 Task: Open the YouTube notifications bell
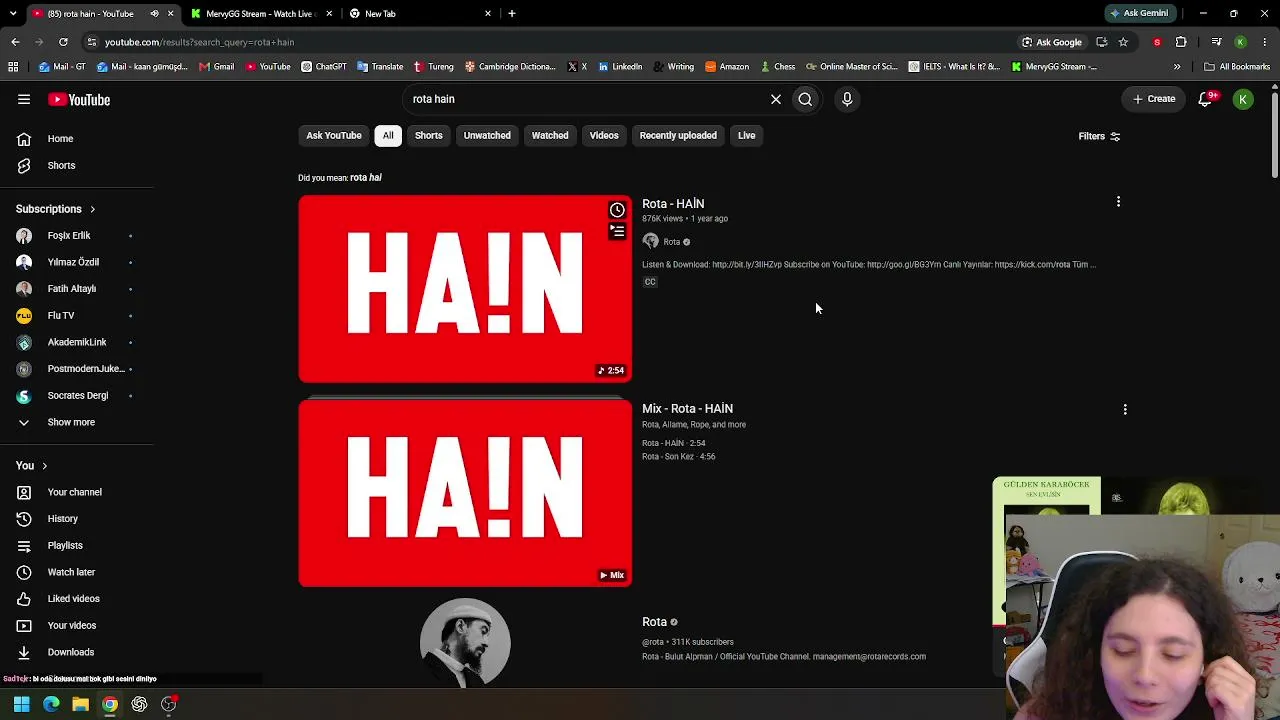coord(1206,99)
